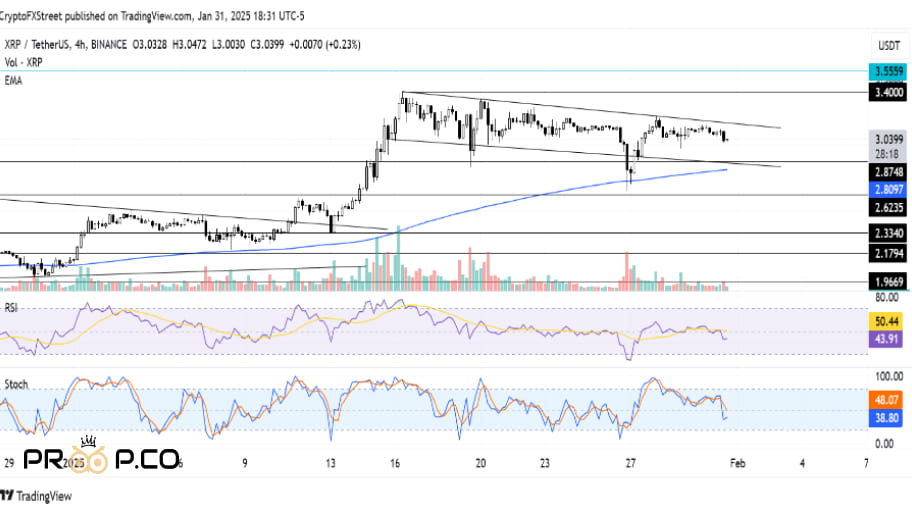Click the 20 date on time axis
The width and height of the screenshot is (912, 513).
click(480, 463)
